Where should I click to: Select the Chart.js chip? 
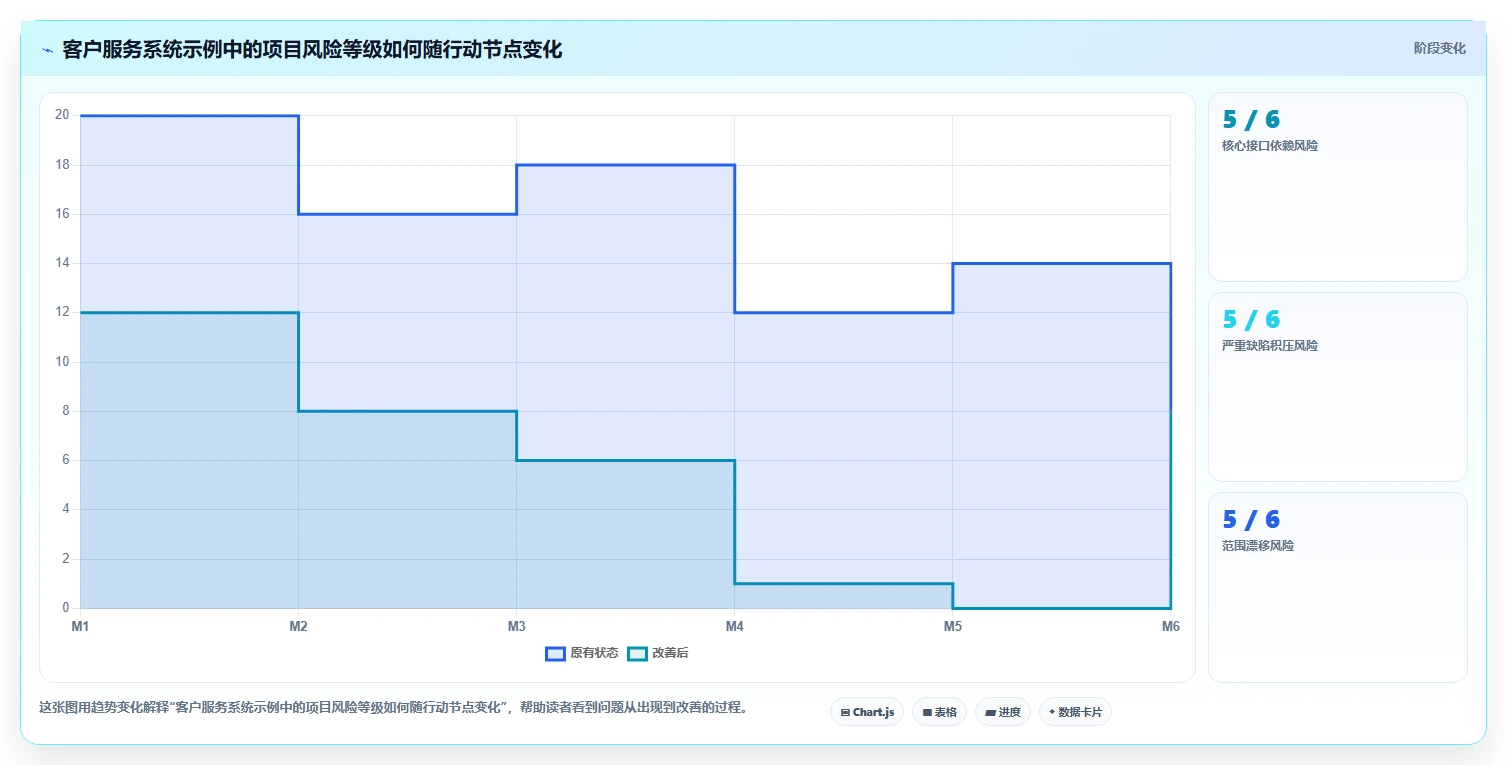pos(867,712)
